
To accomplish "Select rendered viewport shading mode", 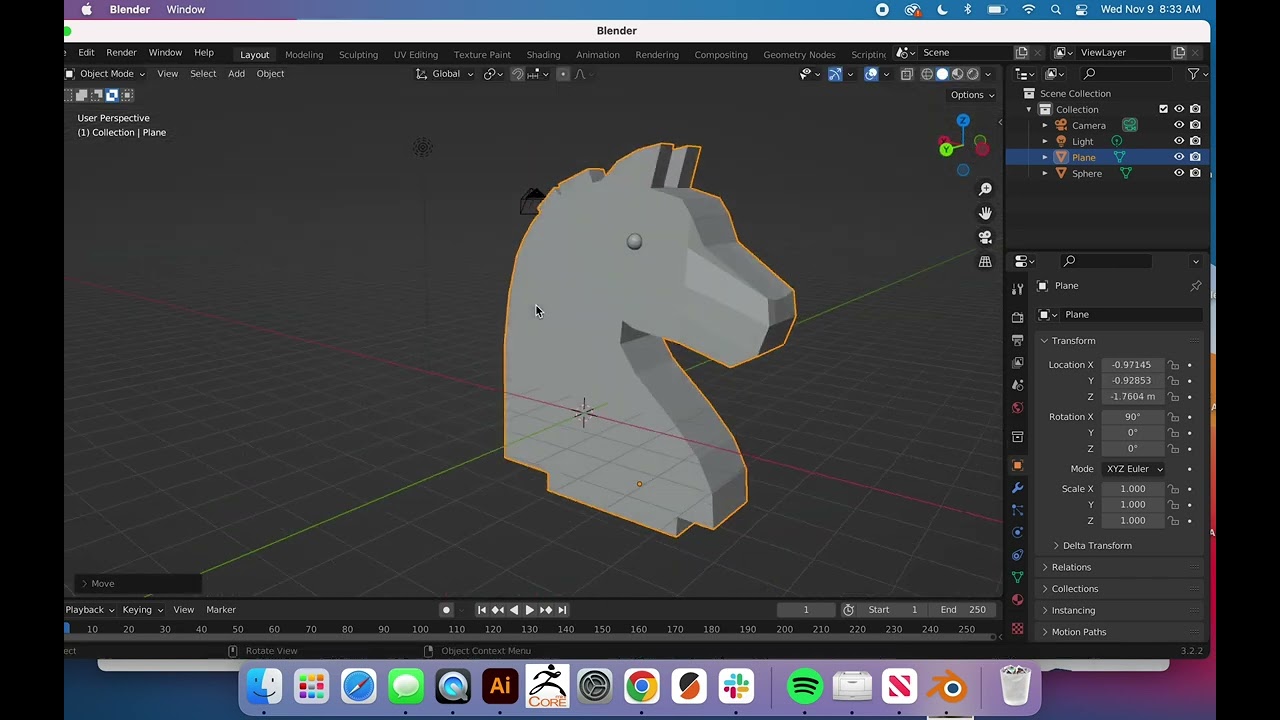I will click(x=973, y=74).
